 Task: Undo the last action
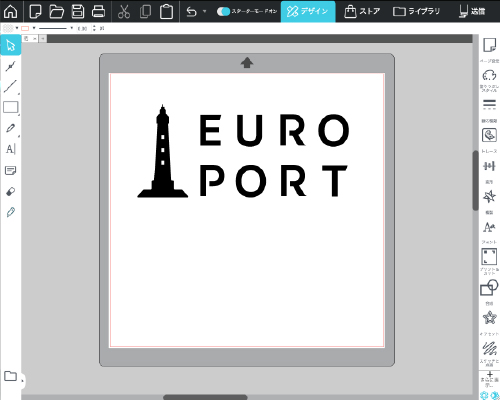pos(192,11)
